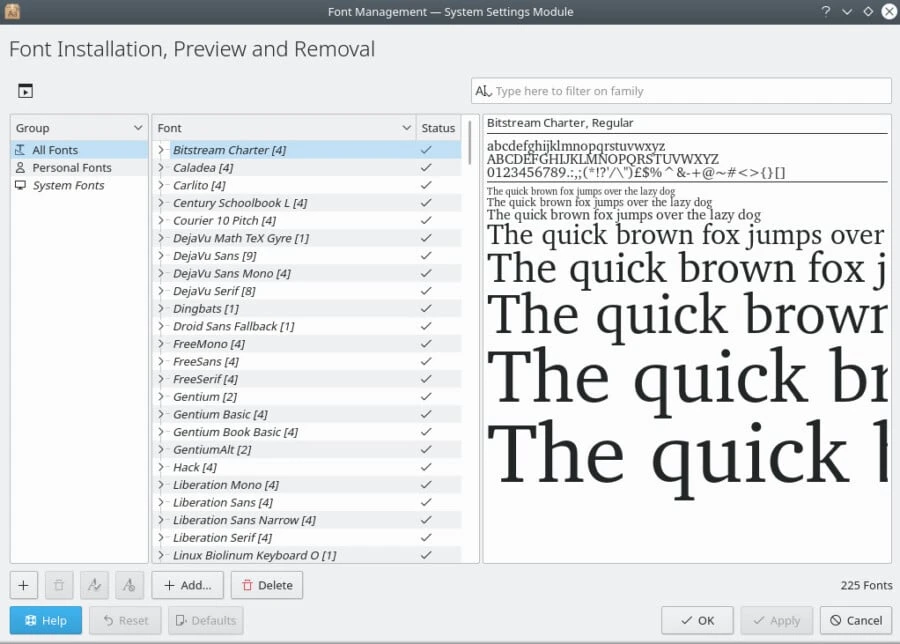Click the family filter text field
This screenshot has height=644, width=900.
click(690, 91)
